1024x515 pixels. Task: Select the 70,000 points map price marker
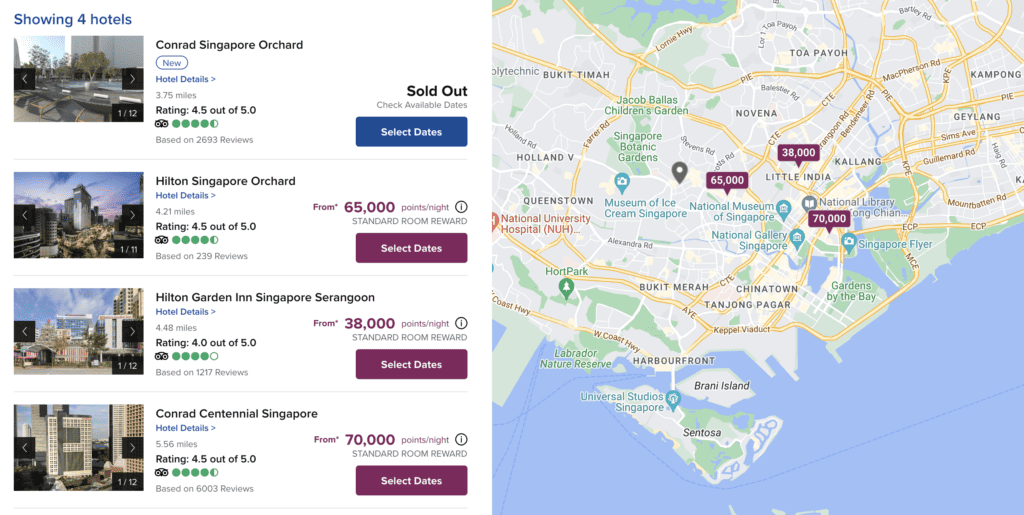829,219
